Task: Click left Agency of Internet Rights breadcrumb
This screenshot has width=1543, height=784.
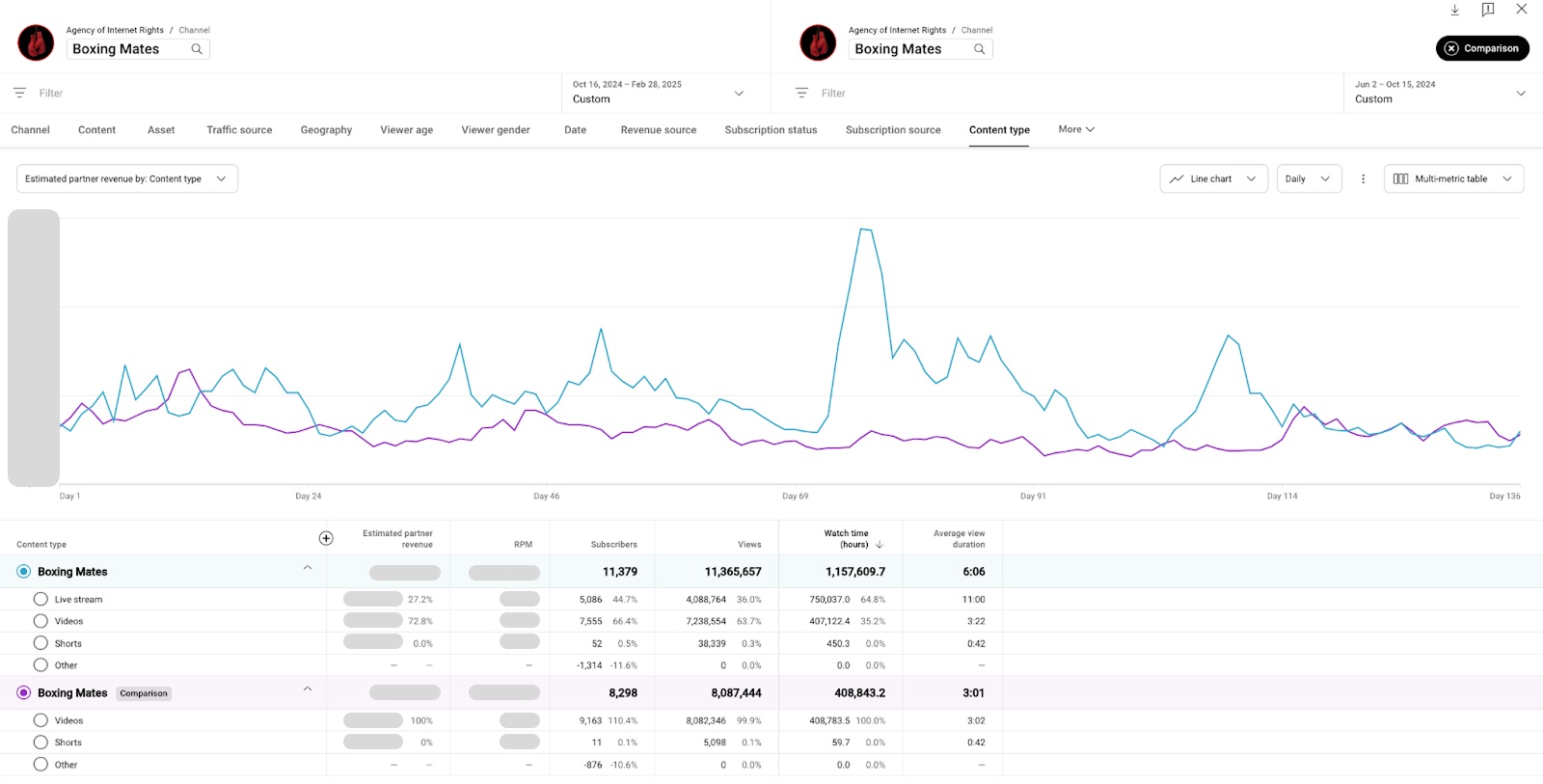Action: 115,30
